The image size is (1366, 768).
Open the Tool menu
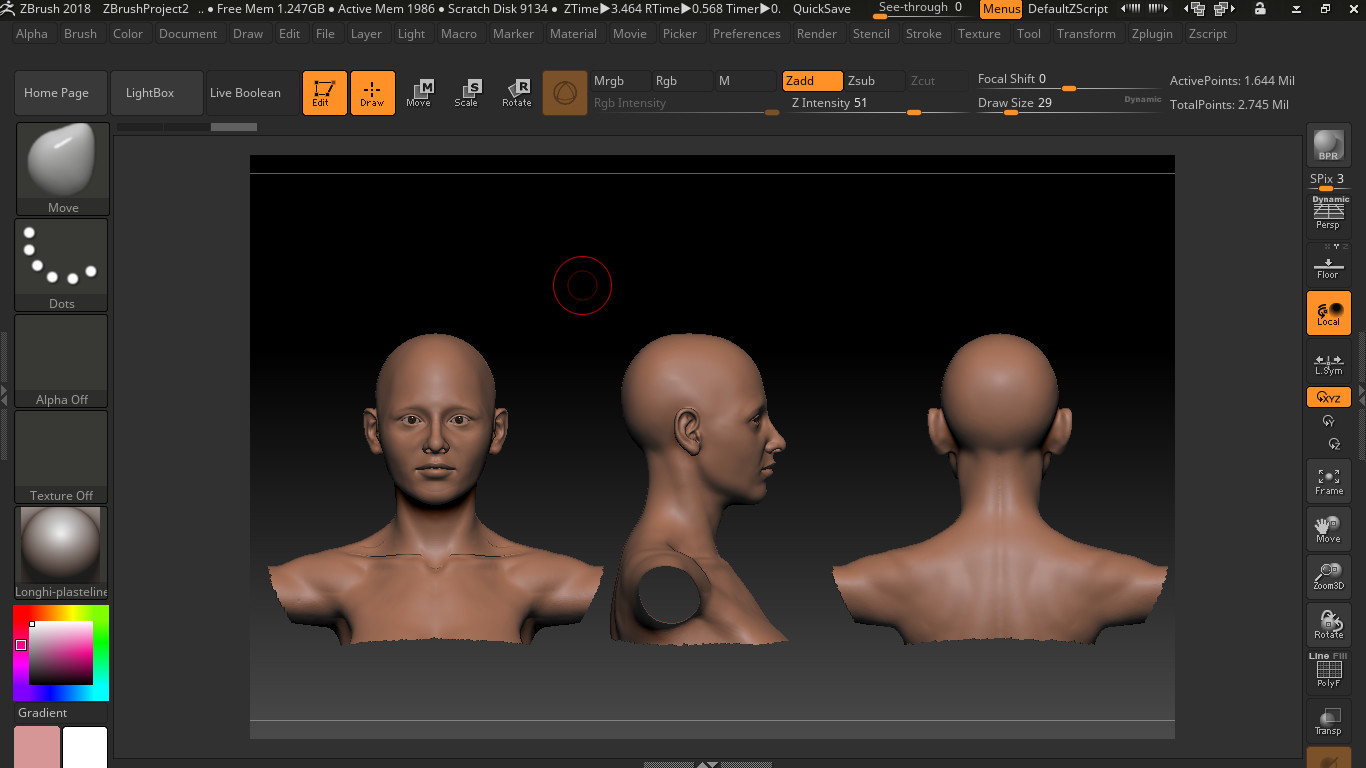[x=1029, y=33]
